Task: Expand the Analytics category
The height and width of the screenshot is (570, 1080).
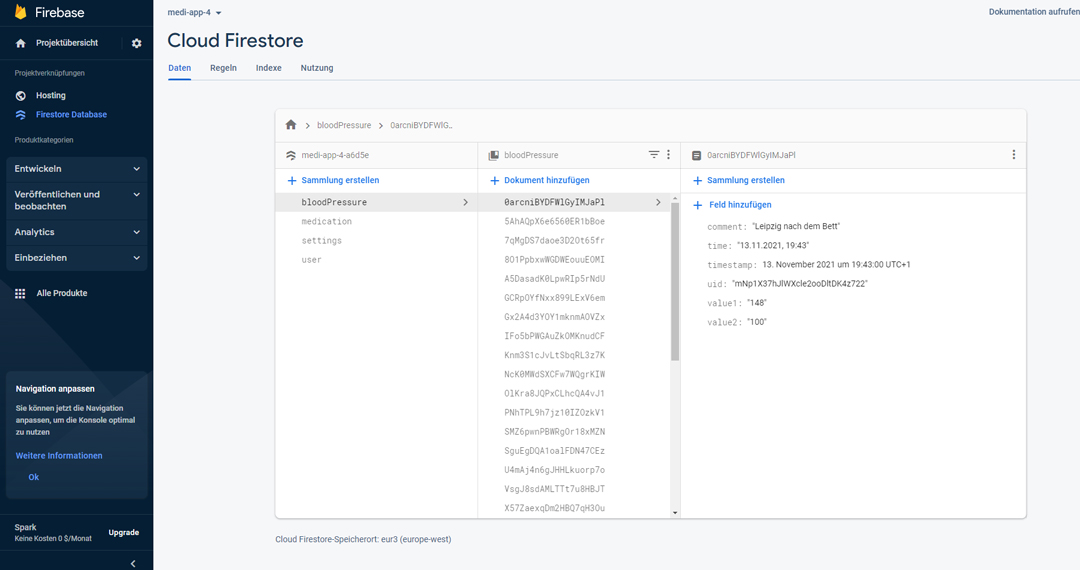Action: coord(76,232)
